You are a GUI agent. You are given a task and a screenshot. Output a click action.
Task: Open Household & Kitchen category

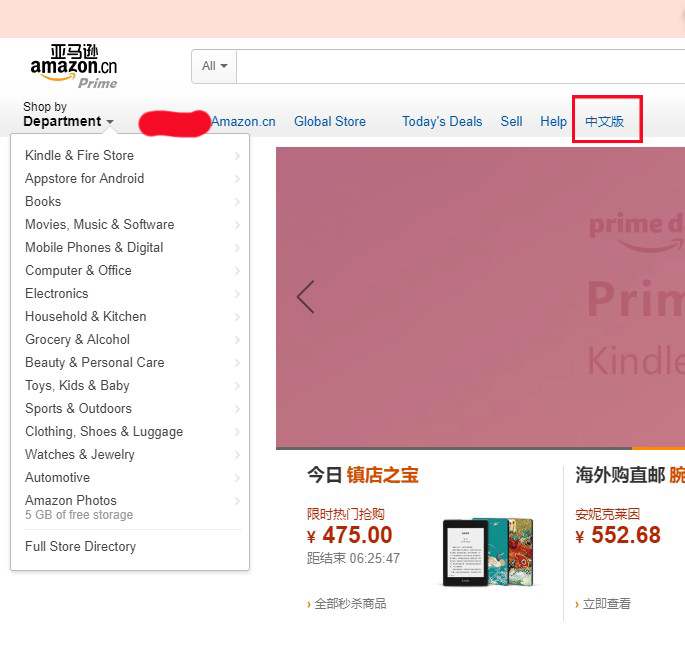click(86, 316)
